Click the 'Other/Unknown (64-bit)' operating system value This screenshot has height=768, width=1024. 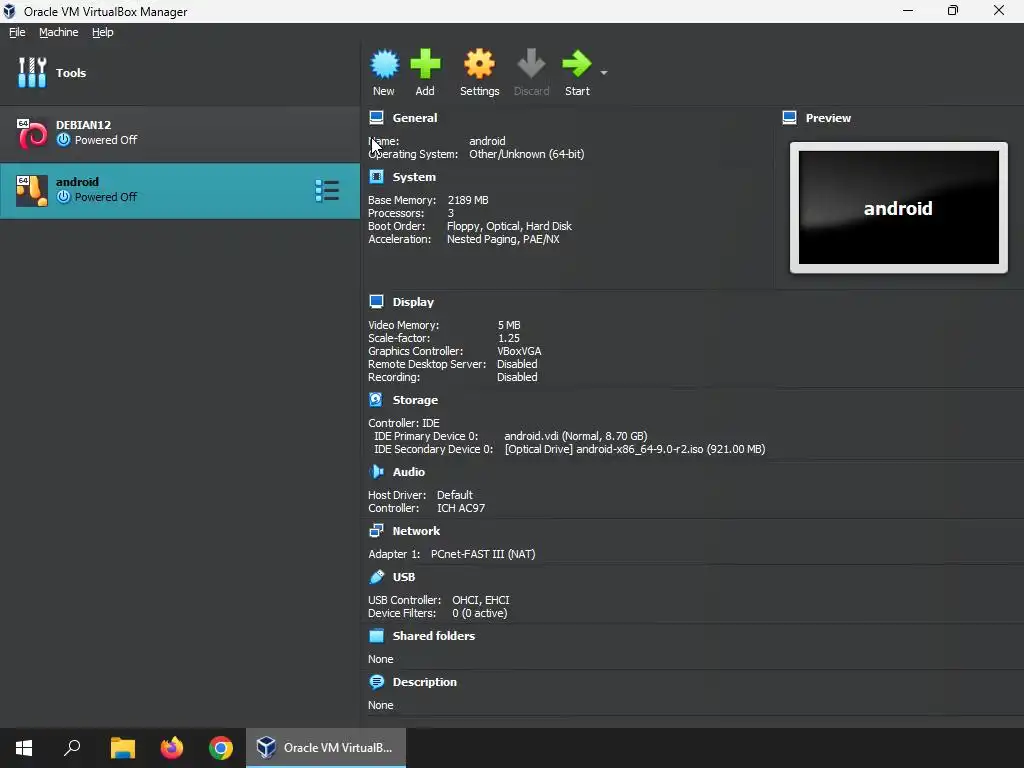[x=526, y=154]
